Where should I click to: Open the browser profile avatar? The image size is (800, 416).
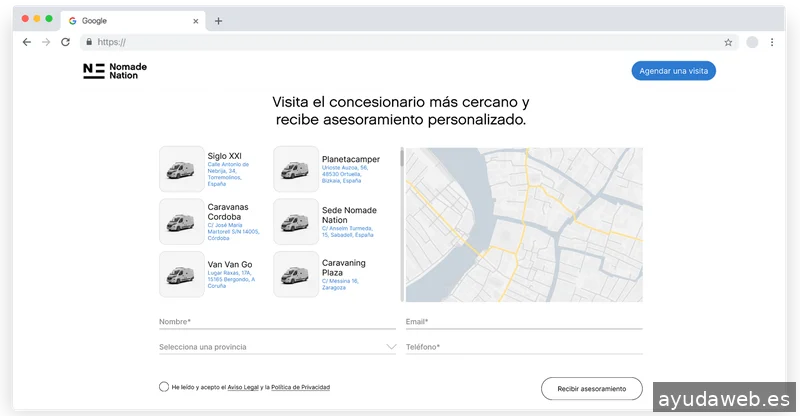[752, 42]
